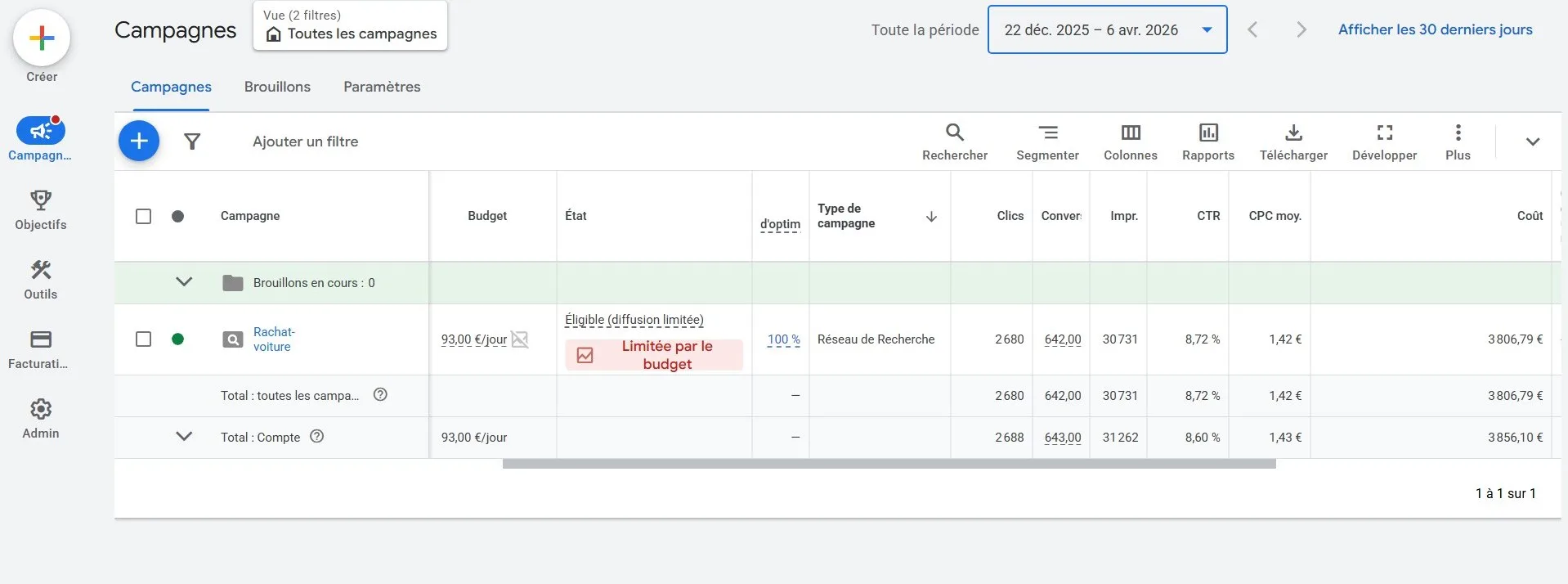Go to next date period
Screen dimensions: 1568x584
1301,29
